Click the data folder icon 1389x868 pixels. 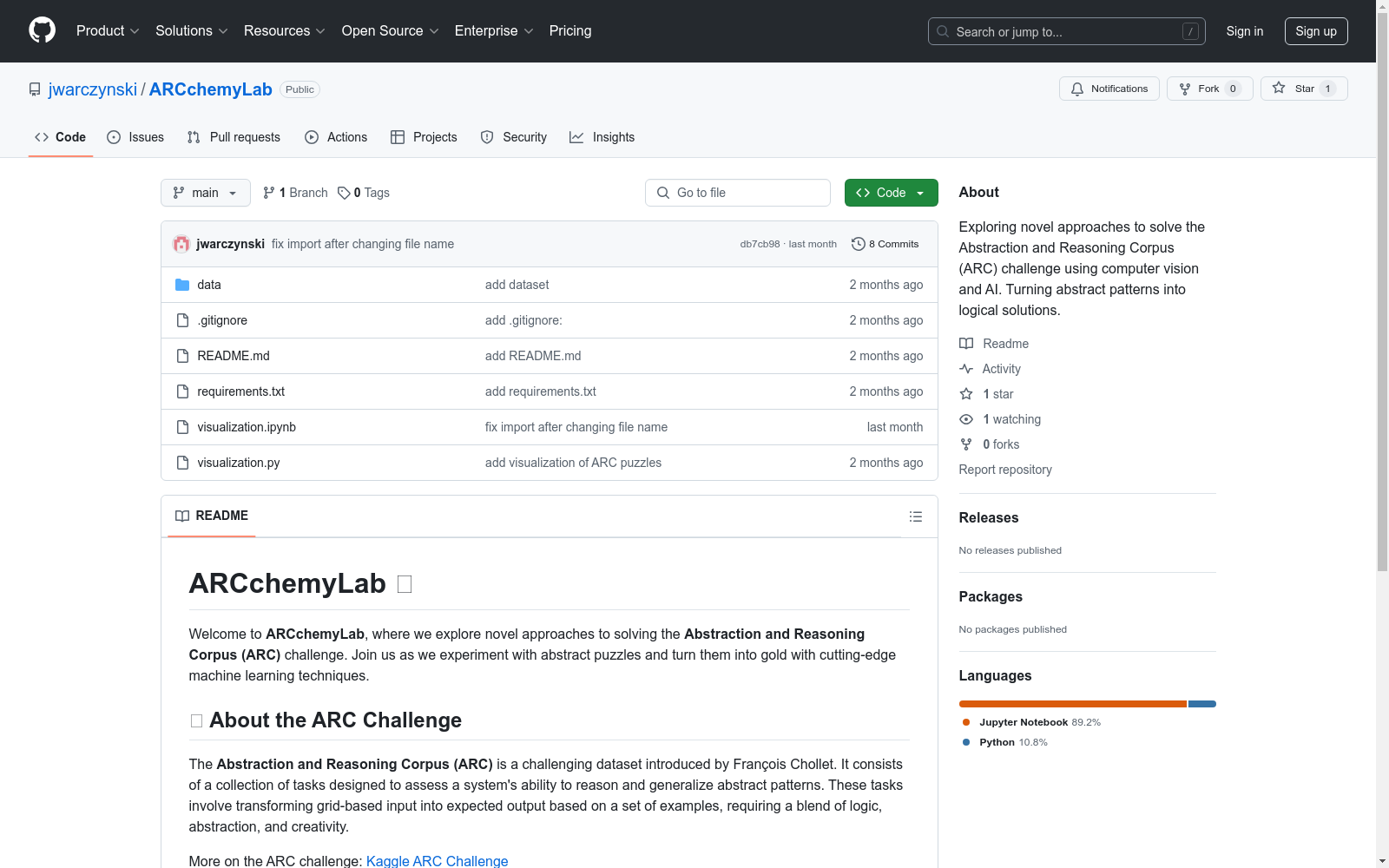click(x=182, y=285)
